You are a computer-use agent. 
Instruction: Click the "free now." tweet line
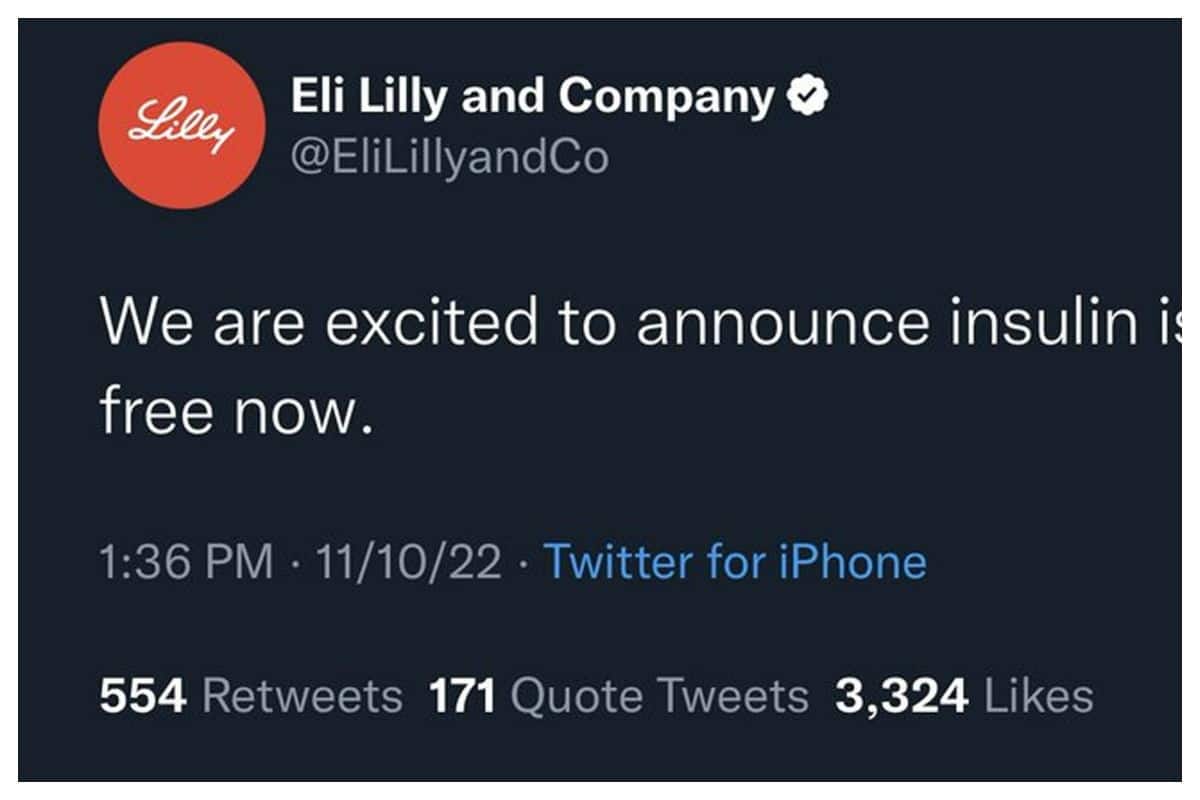[x=237, y=412]
